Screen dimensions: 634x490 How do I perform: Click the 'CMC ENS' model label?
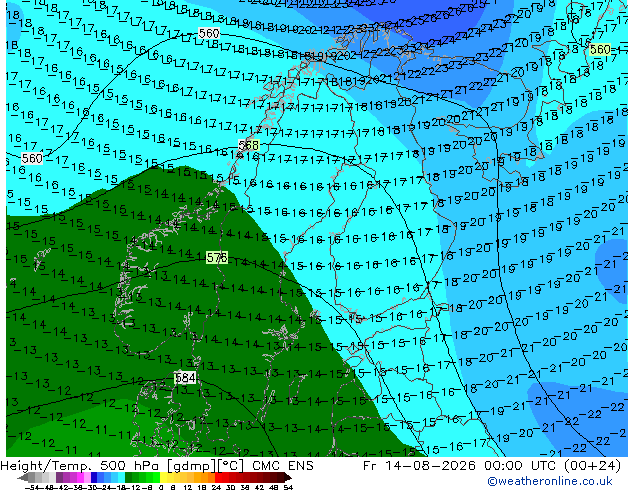[283, 466]
